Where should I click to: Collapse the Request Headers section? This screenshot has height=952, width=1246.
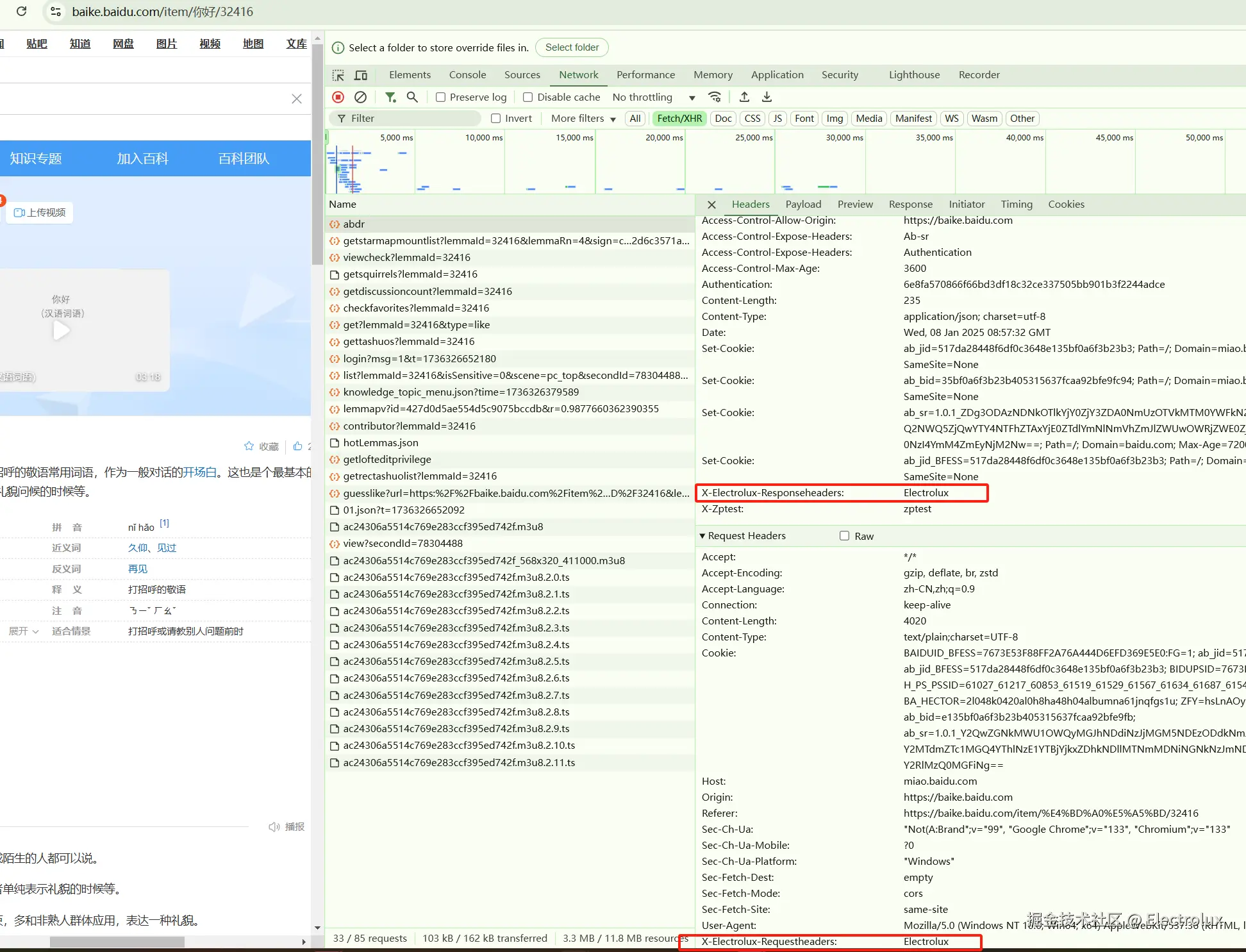[x=703, y=536]
